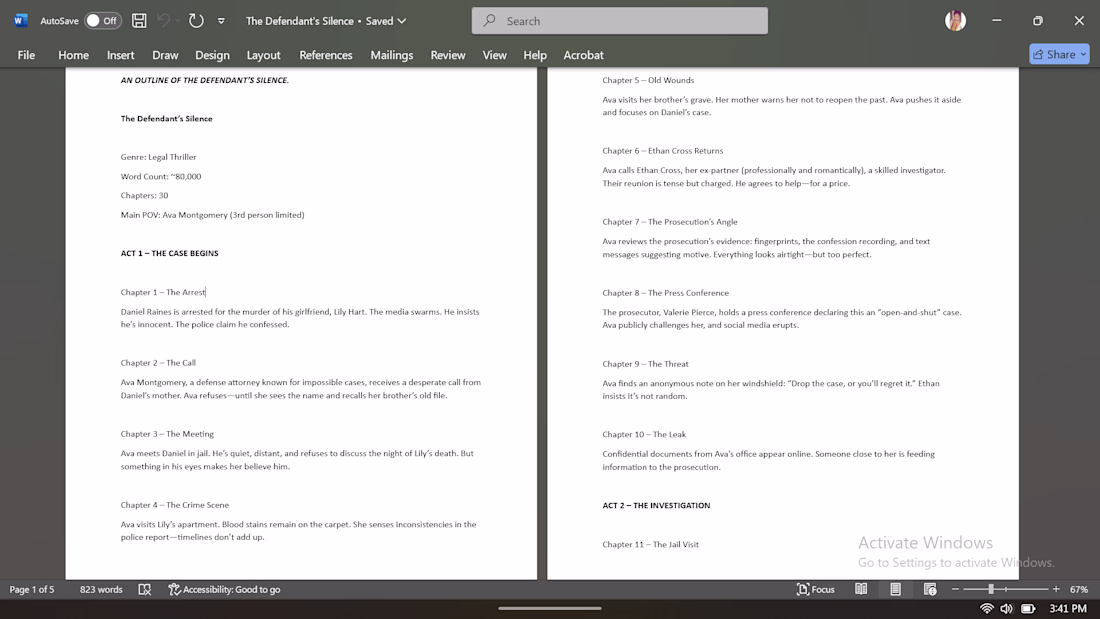
Task: Open the Draw tab
Action: (x=165, y=55)
